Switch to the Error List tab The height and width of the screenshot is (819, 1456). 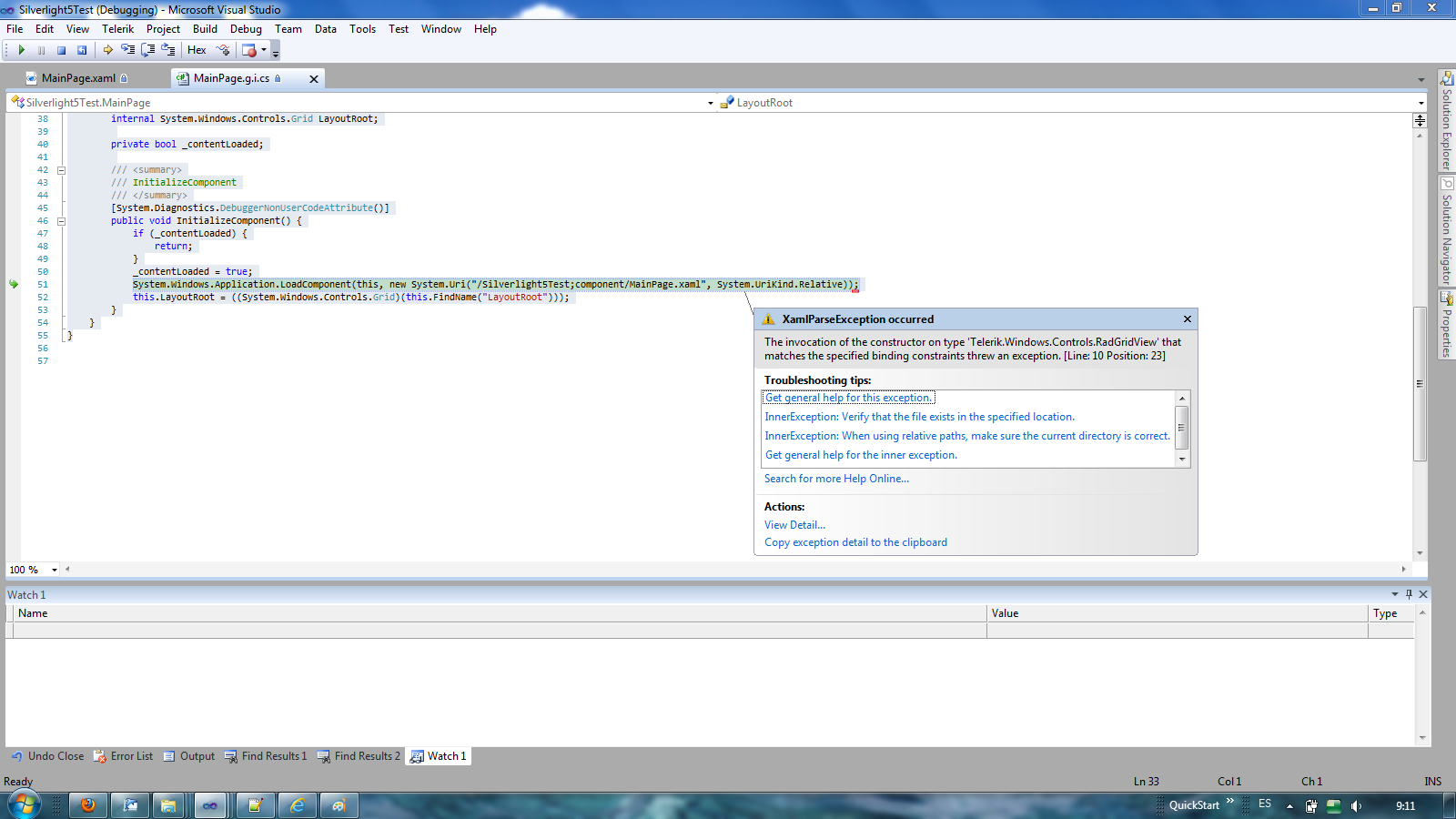124,756
